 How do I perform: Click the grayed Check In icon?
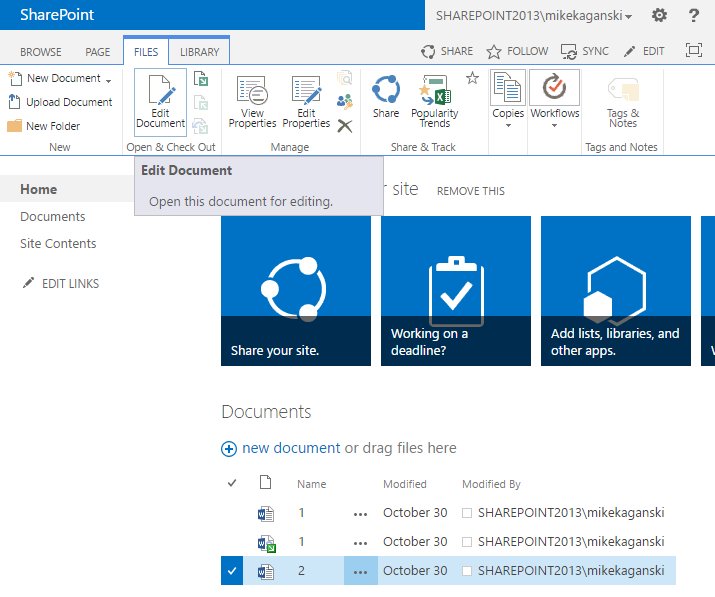click(x=201, y=103)
